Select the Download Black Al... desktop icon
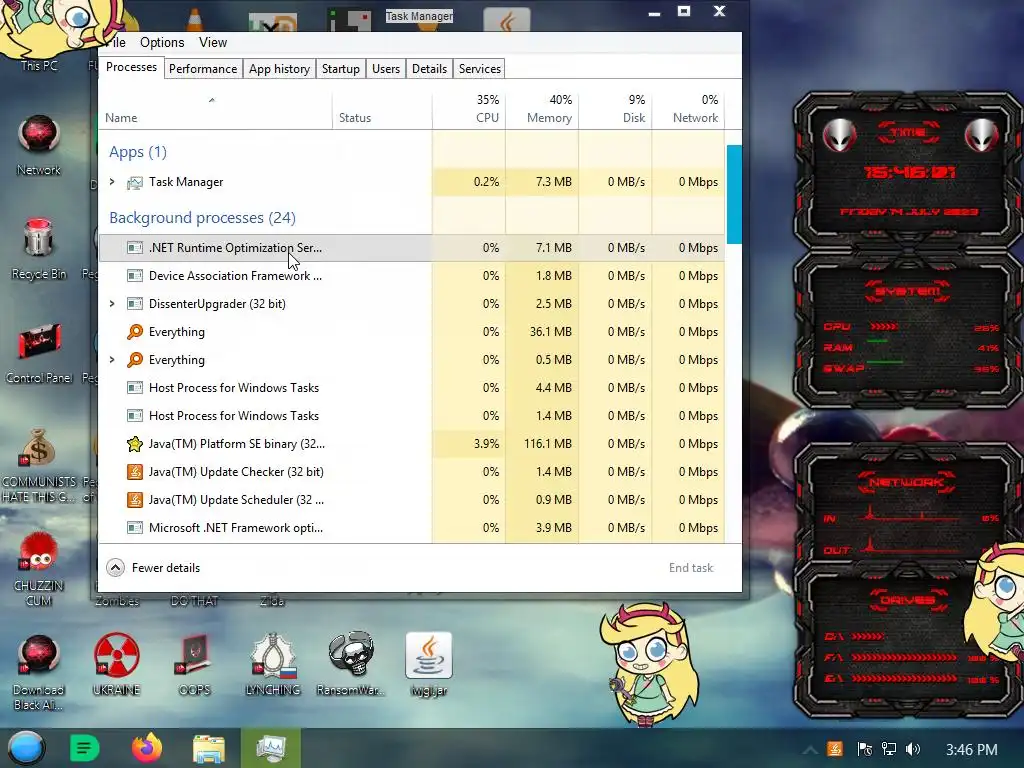1024x768 pixels. coord(39,673)
